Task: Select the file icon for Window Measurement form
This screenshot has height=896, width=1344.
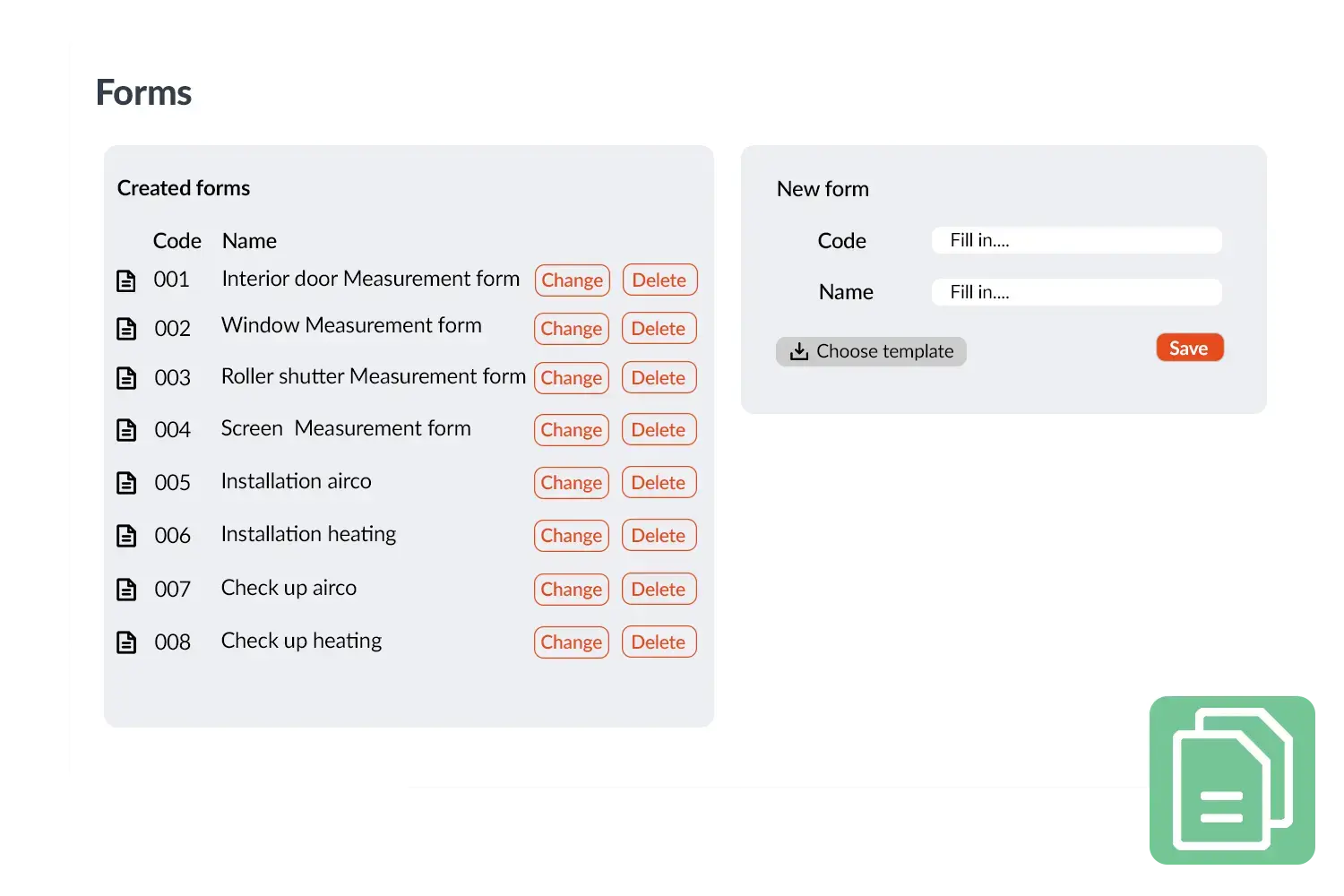Action: tap(126, 328)
